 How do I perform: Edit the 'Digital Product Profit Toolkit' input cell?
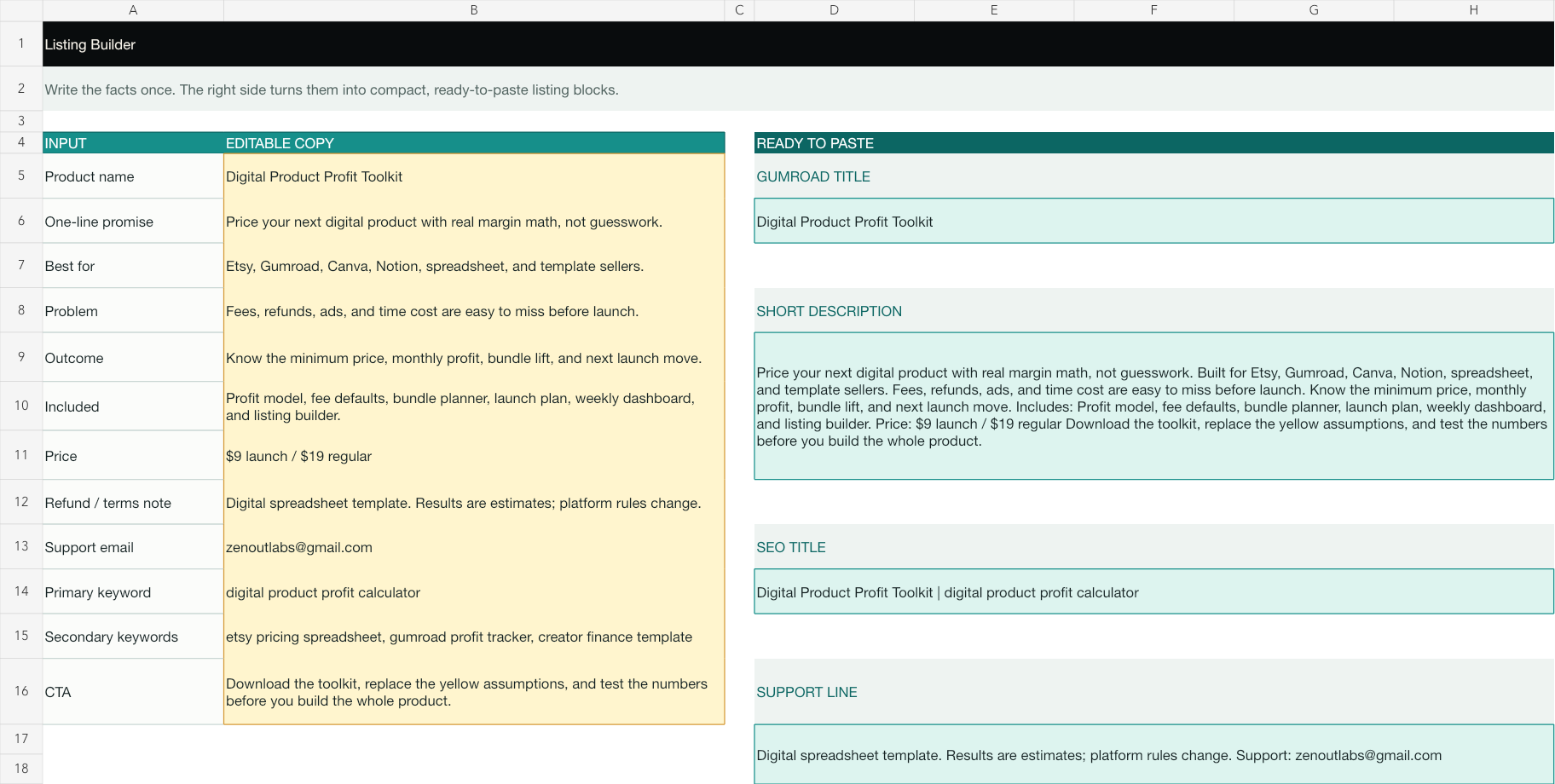(x=474, y=176)
